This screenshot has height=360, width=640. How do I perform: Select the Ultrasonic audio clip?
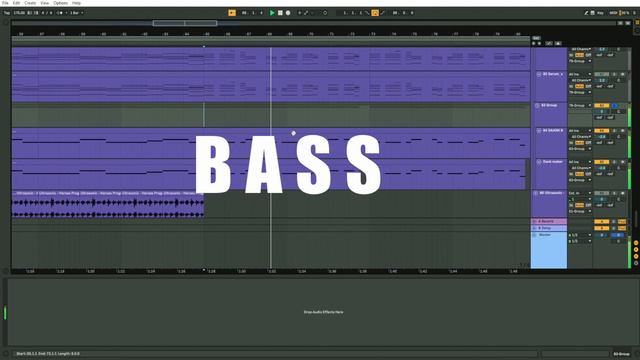click(x=108, y=204)
